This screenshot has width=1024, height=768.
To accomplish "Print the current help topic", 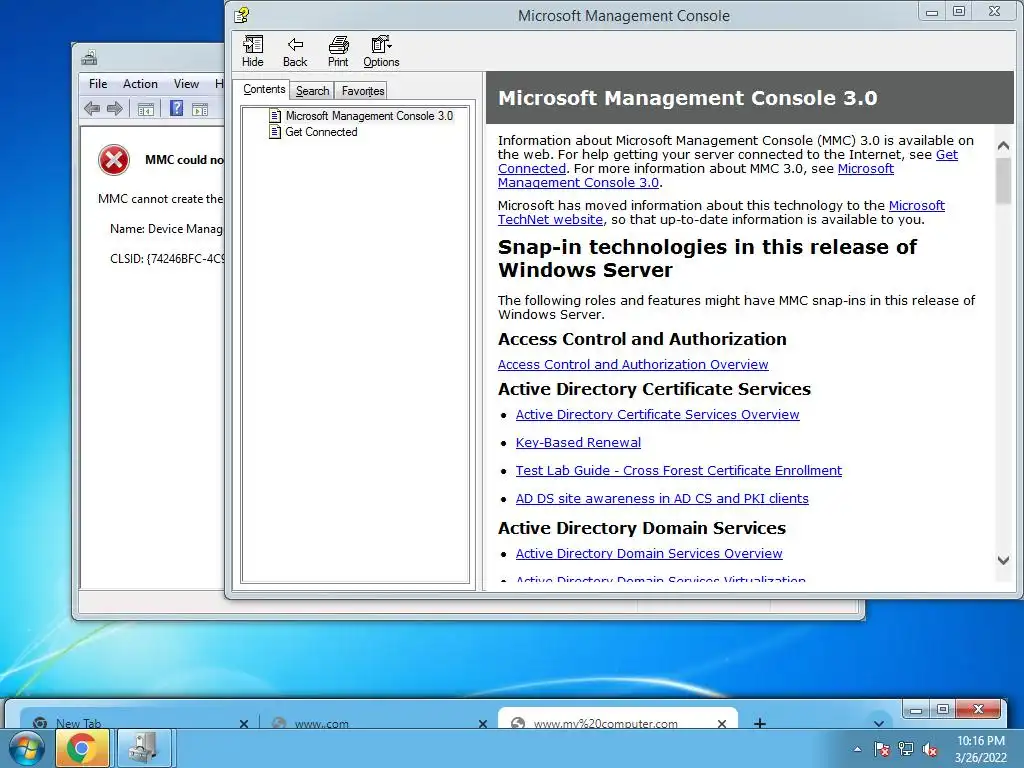I will [x=338, y=51].
